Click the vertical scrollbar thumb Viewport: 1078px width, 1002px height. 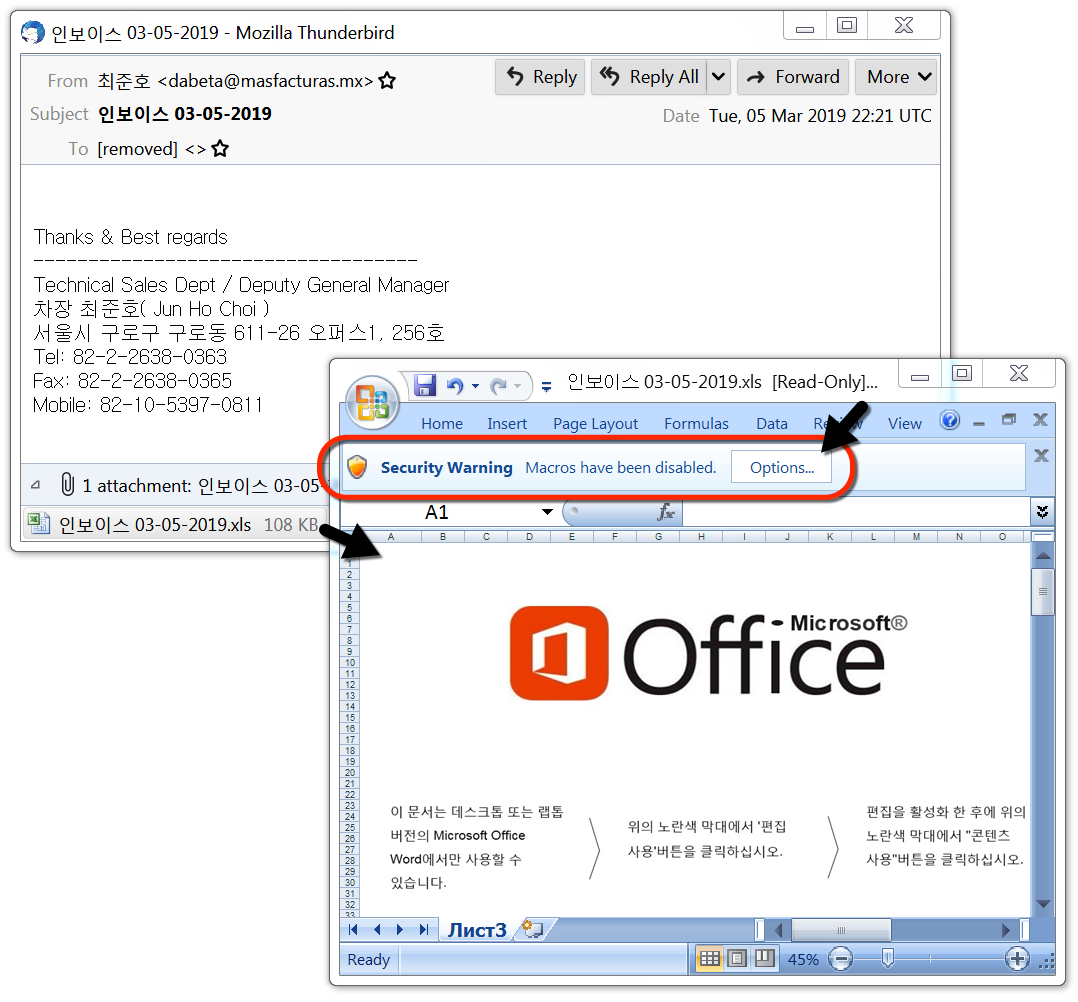click(x=1043, y=591)
